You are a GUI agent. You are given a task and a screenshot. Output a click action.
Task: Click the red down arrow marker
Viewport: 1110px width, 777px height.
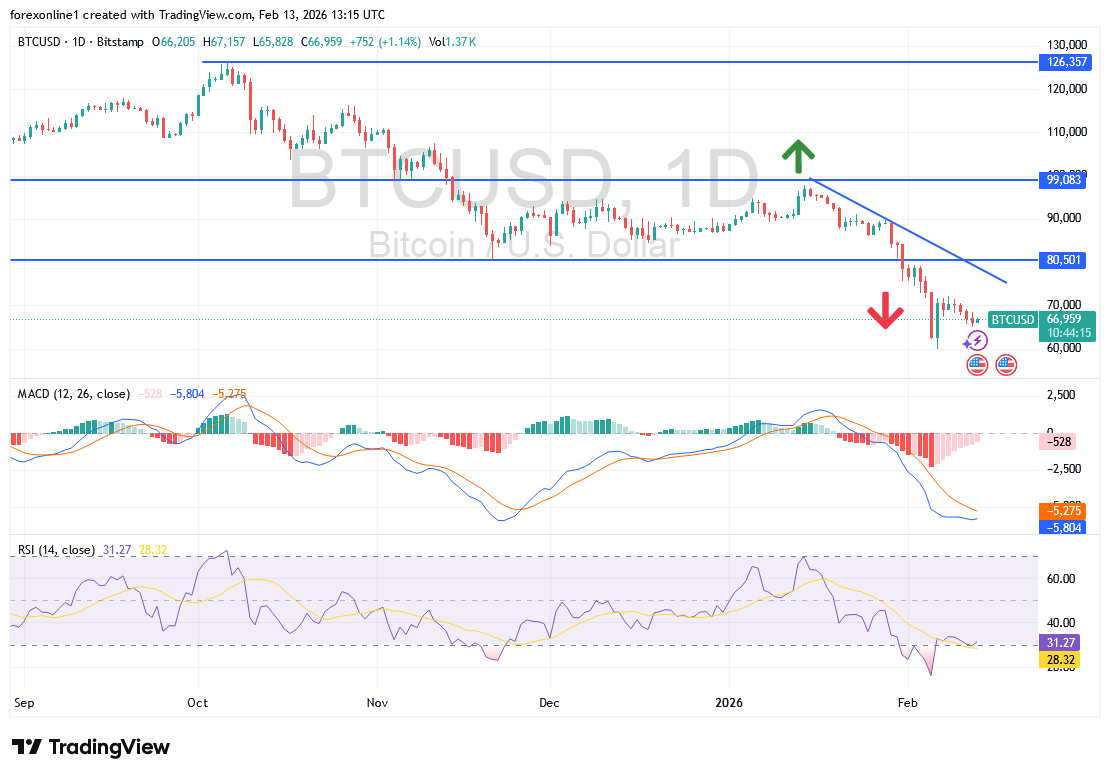[x=885, y=310]
